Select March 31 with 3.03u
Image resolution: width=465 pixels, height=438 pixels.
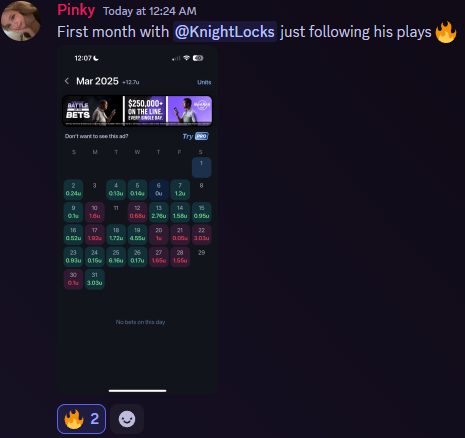[x=95, y=279]
